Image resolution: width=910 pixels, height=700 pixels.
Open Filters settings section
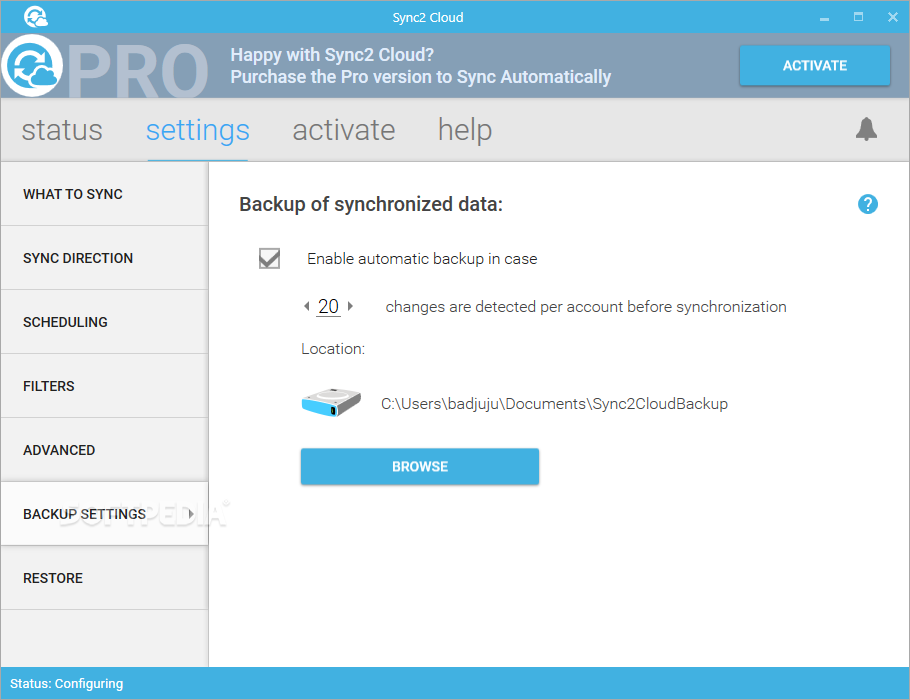coord(104,386)
